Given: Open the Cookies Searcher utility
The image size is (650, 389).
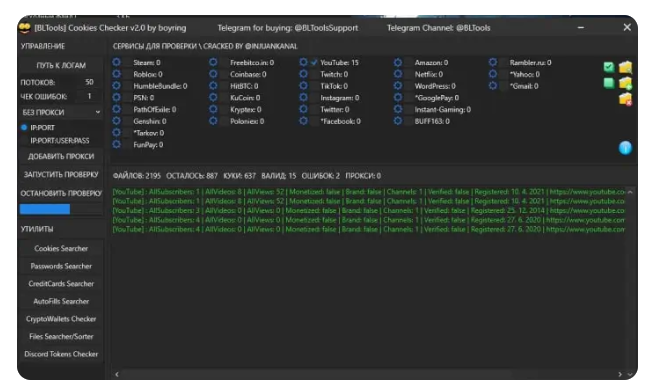Looking at the screenshot, I should tap(61, 248).
